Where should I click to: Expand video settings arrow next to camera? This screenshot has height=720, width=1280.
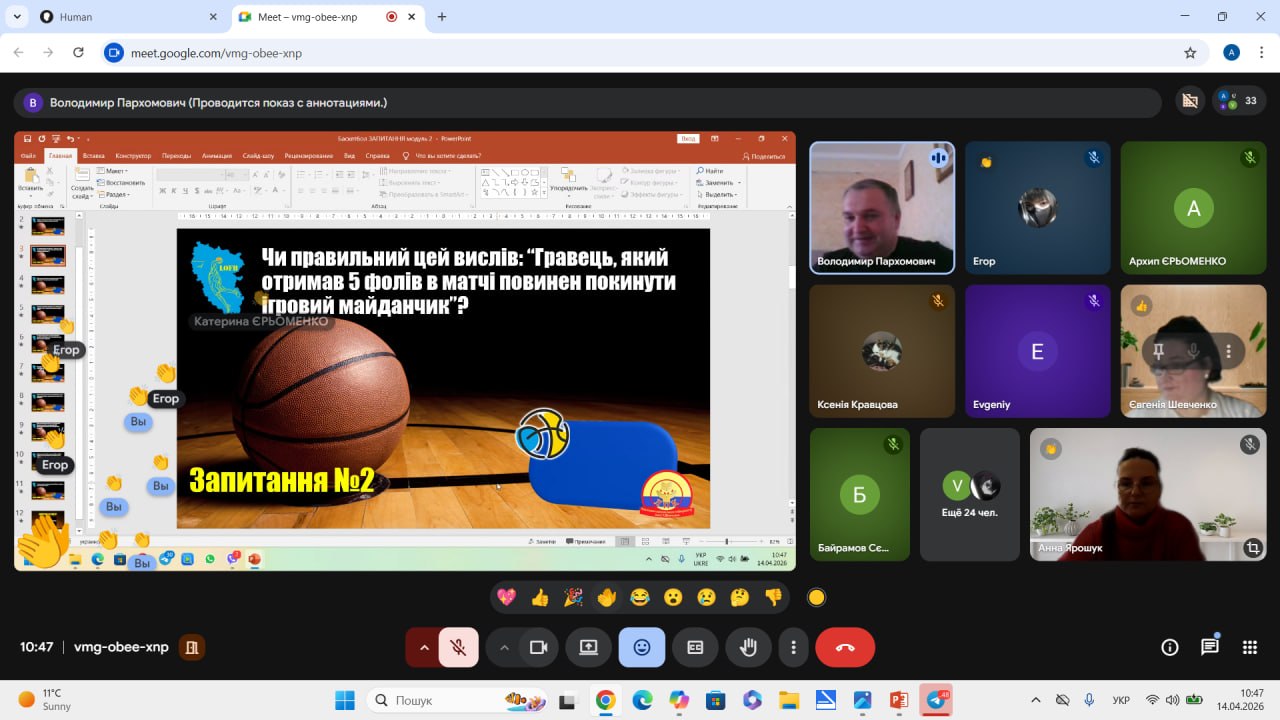point(504,647)
